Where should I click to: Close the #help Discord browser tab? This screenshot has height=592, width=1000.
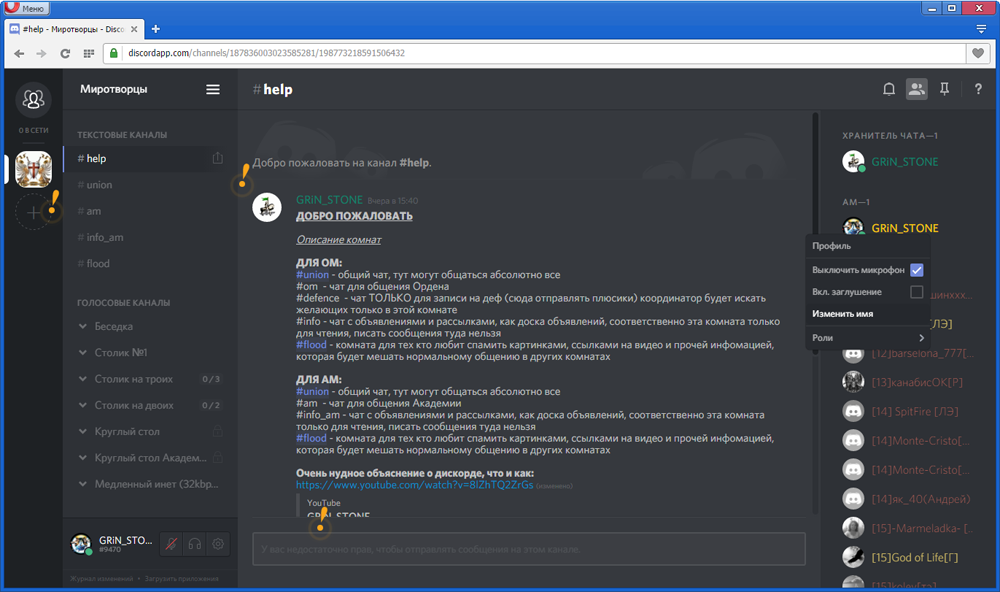coord(134,29)
